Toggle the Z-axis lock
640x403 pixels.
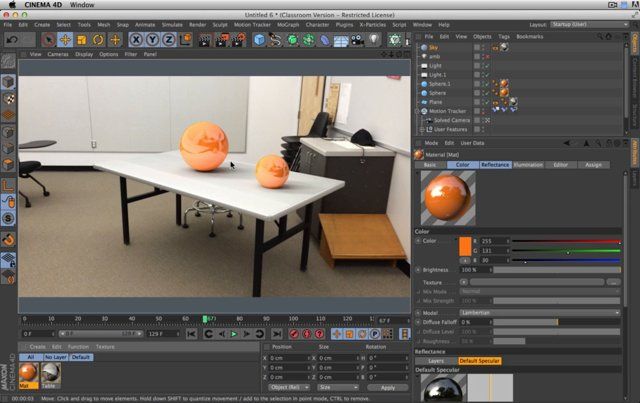click(169, 40)
